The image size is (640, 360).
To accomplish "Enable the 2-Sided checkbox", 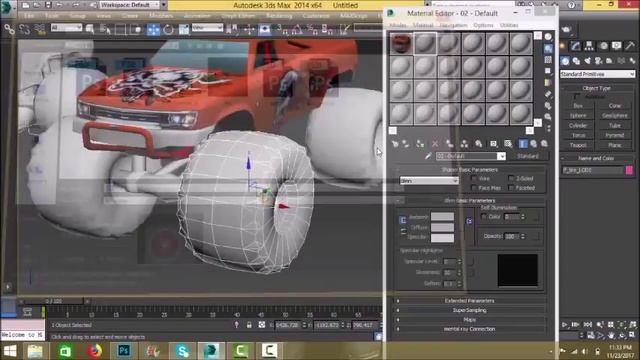I will pos(511,178).
